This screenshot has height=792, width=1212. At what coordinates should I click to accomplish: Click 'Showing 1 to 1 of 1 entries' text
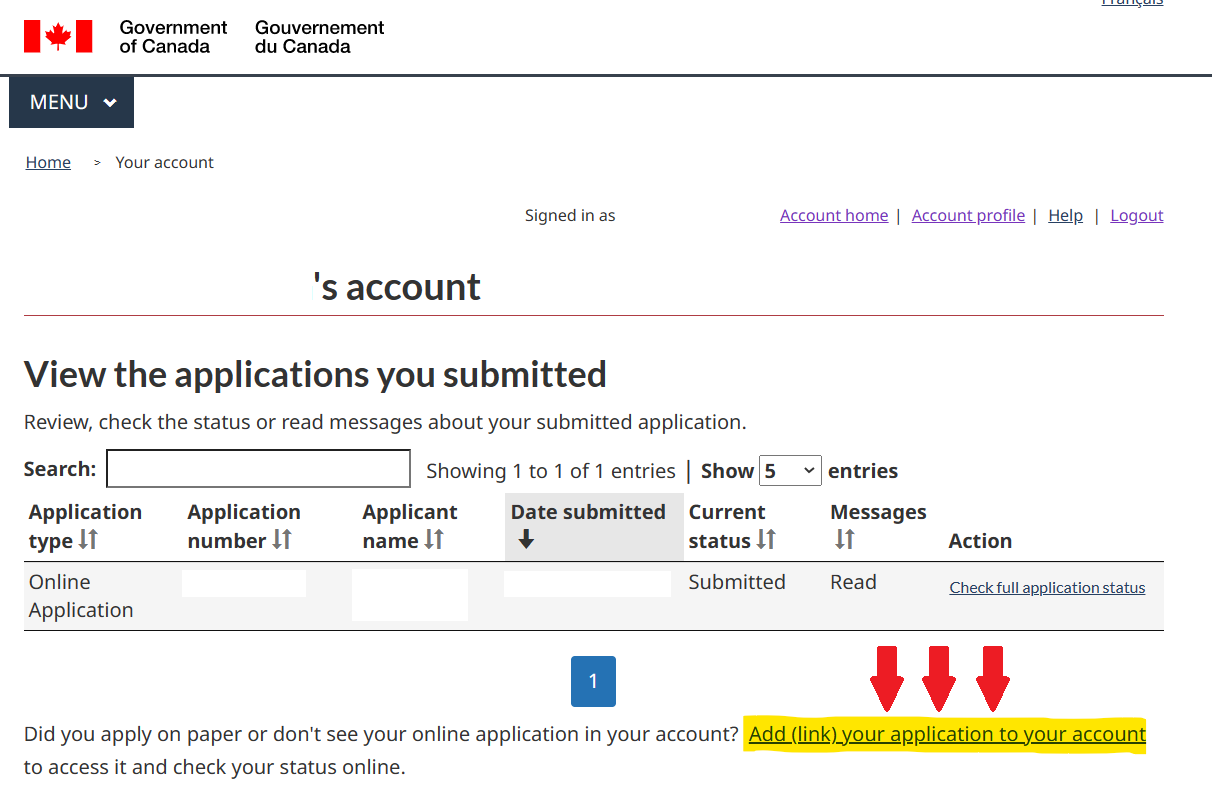pos(551,470)
